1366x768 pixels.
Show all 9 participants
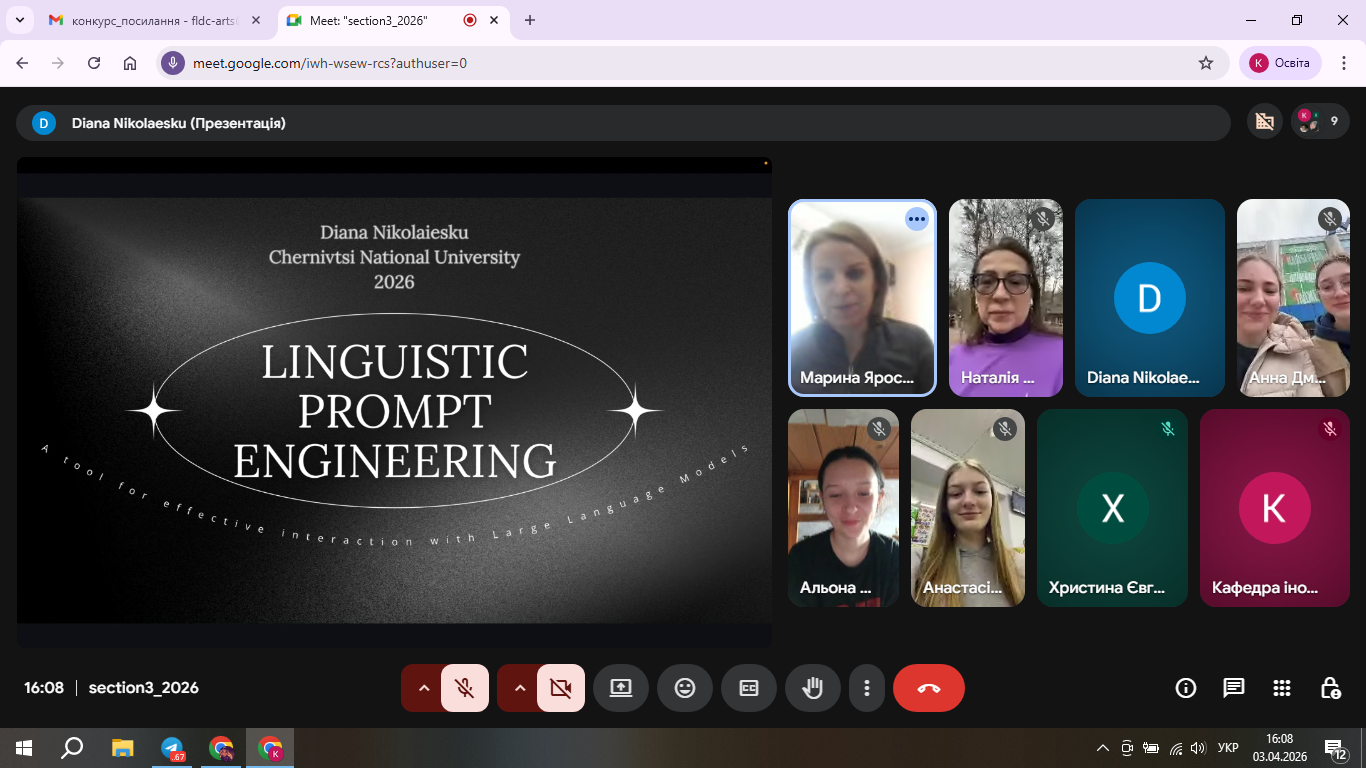1320,122
